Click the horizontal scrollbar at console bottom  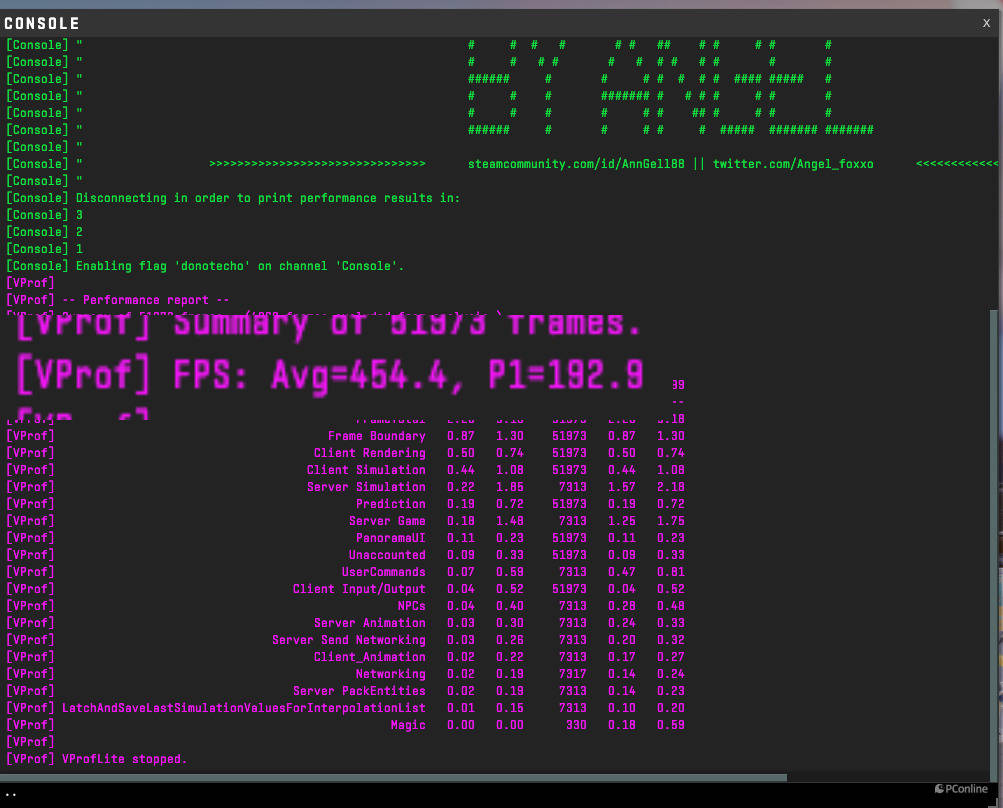[x=393, y=778]
